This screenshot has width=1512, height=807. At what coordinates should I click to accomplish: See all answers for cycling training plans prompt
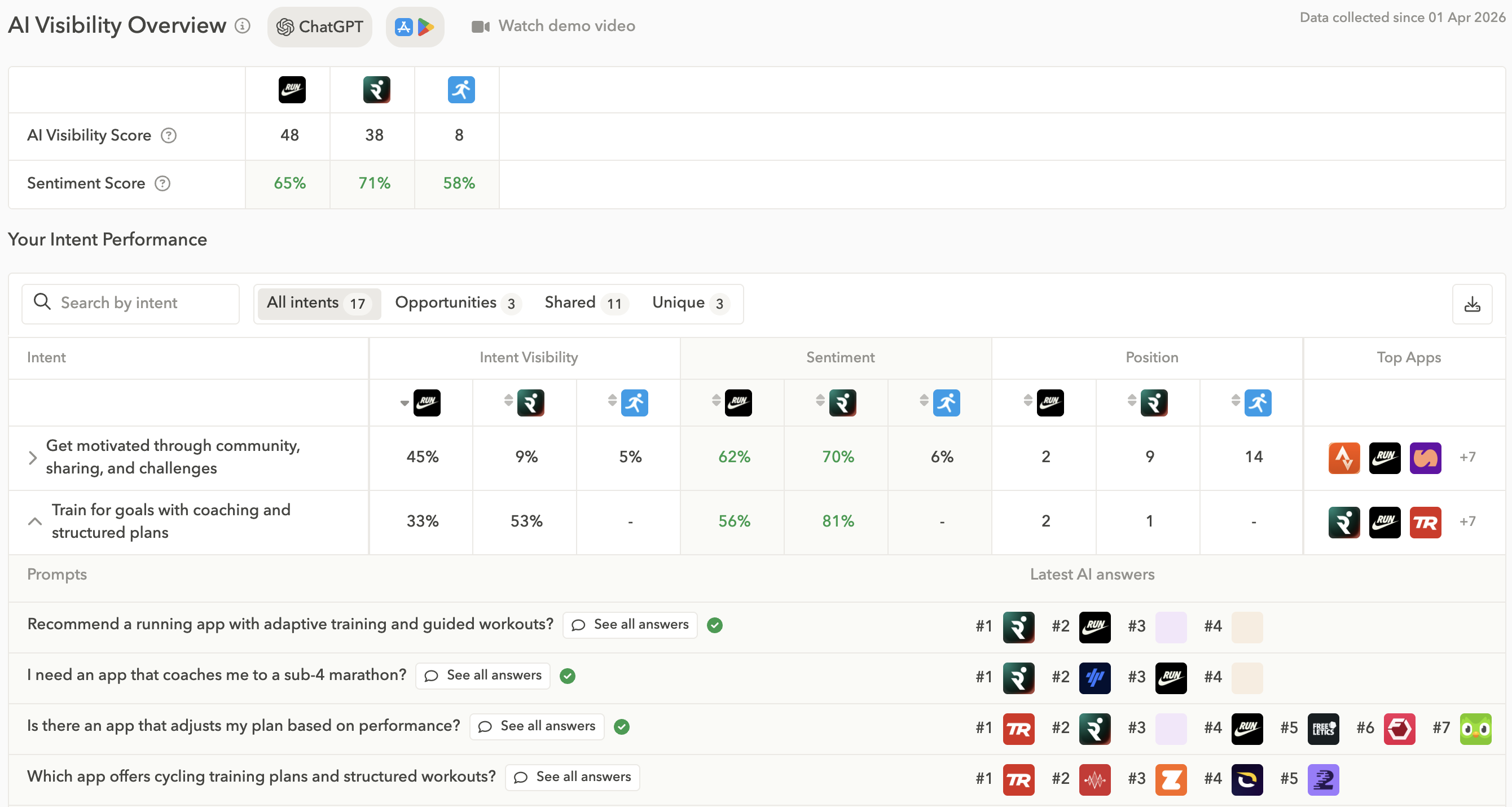(x=572, y=778)
